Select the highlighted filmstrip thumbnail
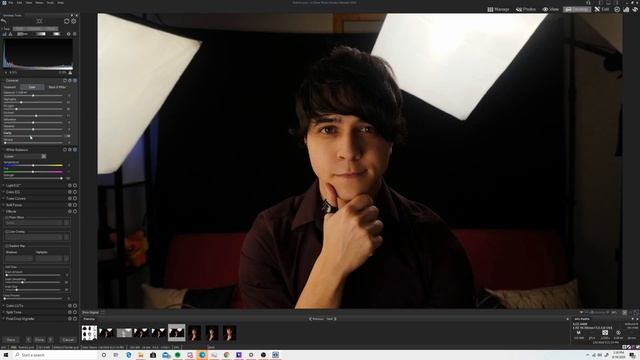 pyautogui.click(x=177, y=333)
